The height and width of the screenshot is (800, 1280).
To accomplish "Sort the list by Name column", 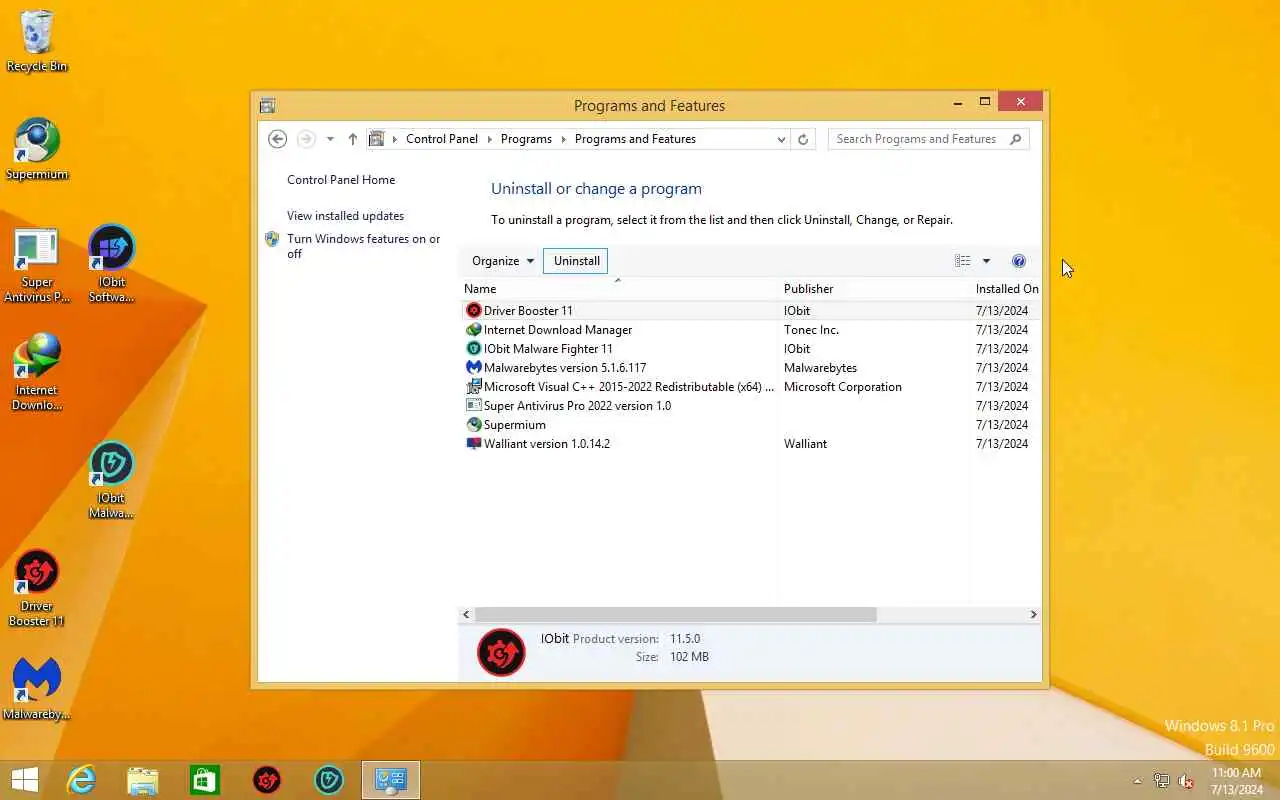I will 618,289.
